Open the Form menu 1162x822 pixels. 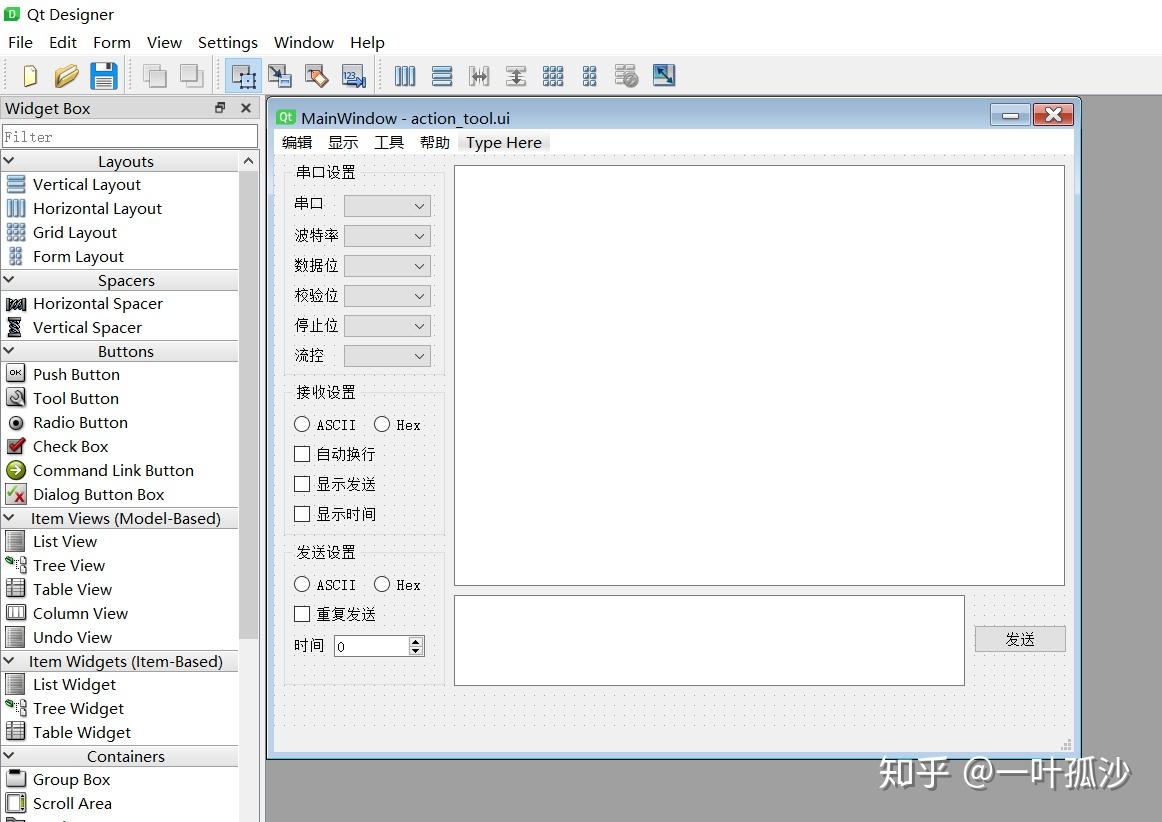[111, 42]
